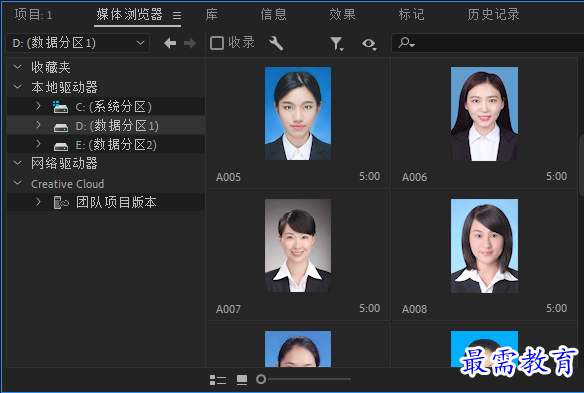Select the C: (系统分区) tree row

point(106,107)
